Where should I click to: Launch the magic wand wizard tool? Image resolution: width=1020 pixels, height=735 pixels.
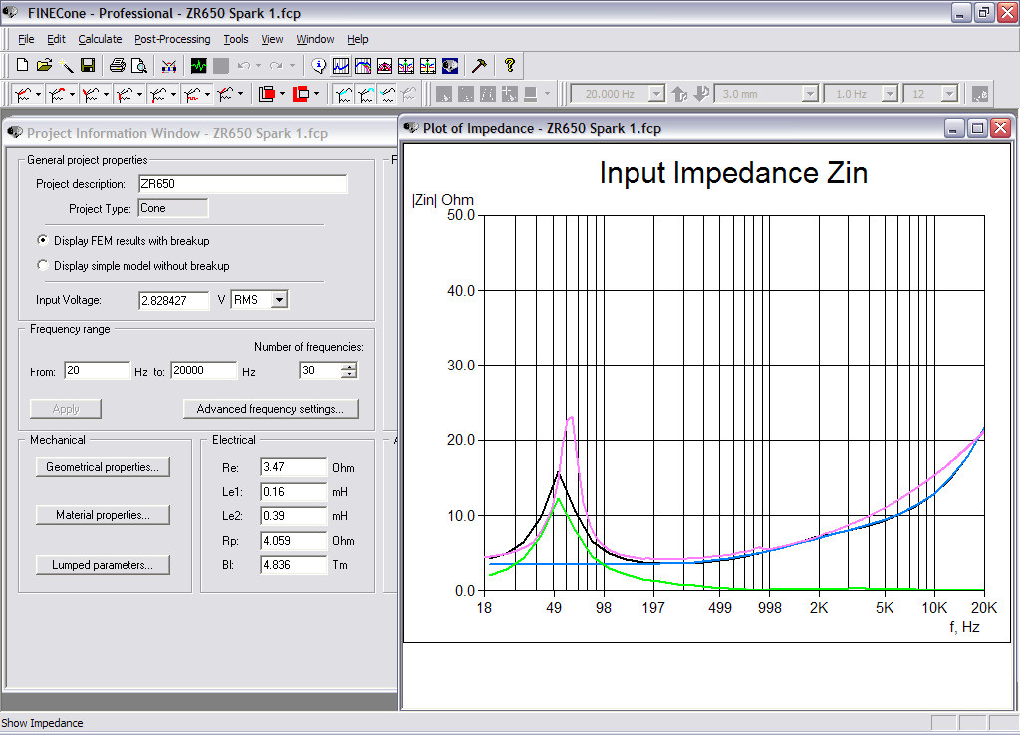click(66, 65)
